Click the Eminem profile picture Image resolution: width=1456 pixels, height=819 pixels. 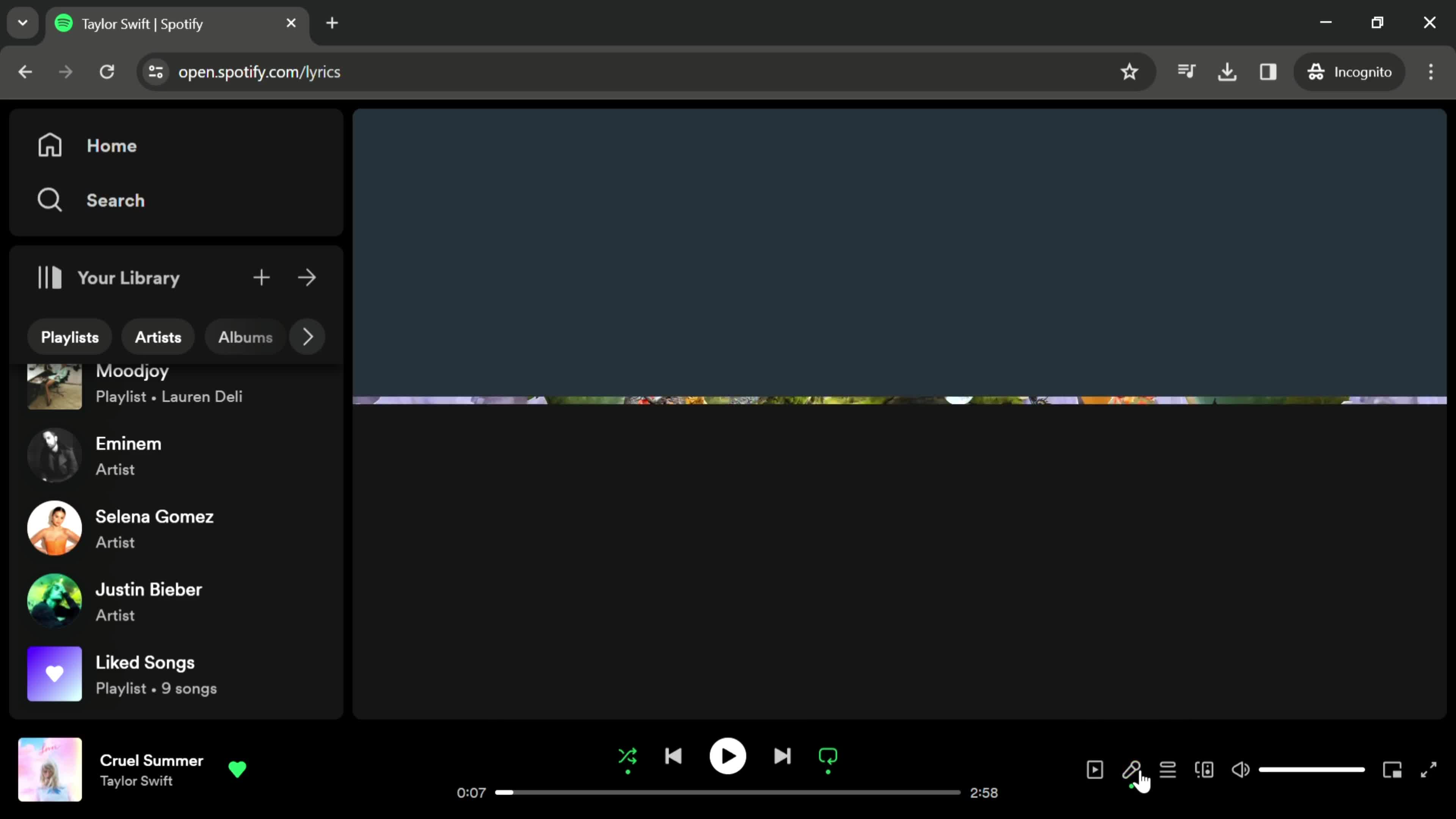pos(55,455)
